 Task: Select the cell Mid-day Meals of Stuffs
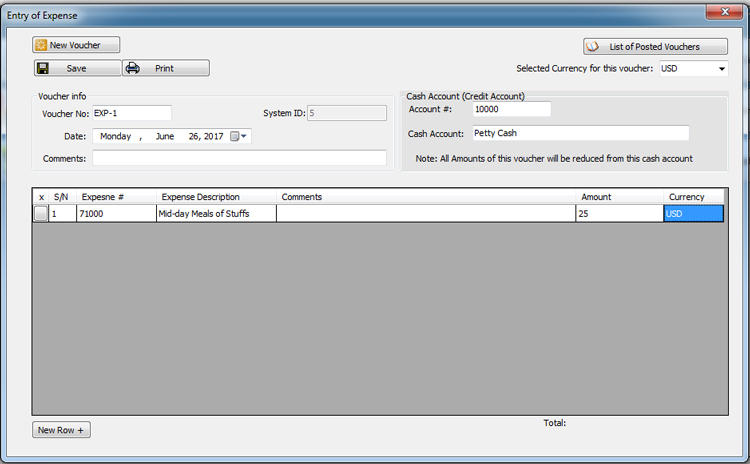[216, 214]
